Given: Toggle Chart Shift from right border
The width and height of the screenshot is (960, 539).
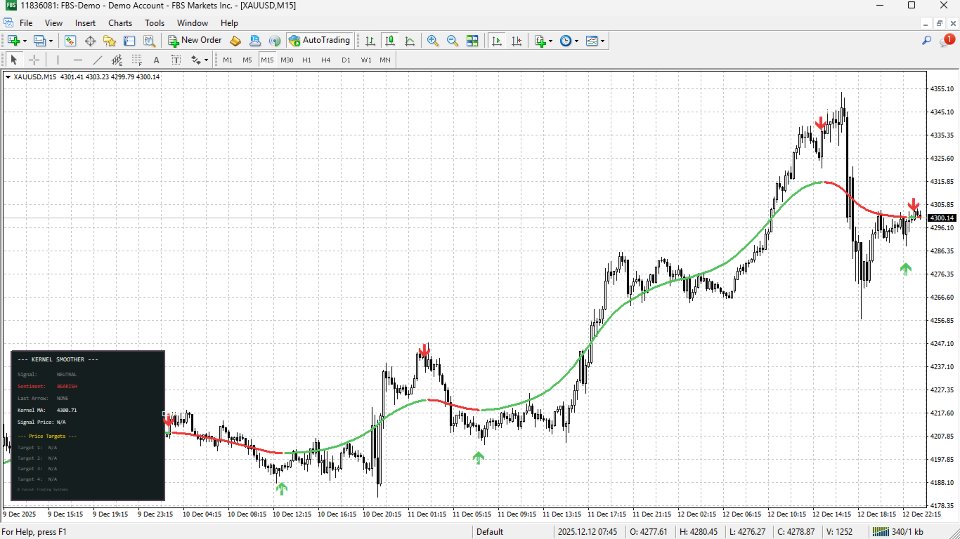Looking at the screenshot, I should point(517,41).
